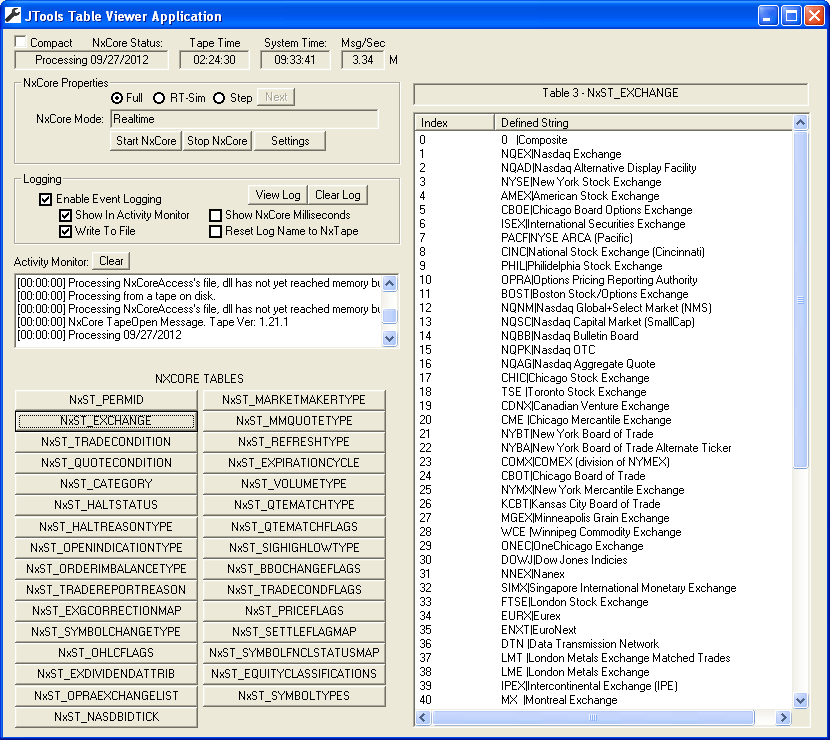Open the NxST_HALTREASONTYPE table
The width and height of the screenshot is (830, 740).
click(106, 527)
